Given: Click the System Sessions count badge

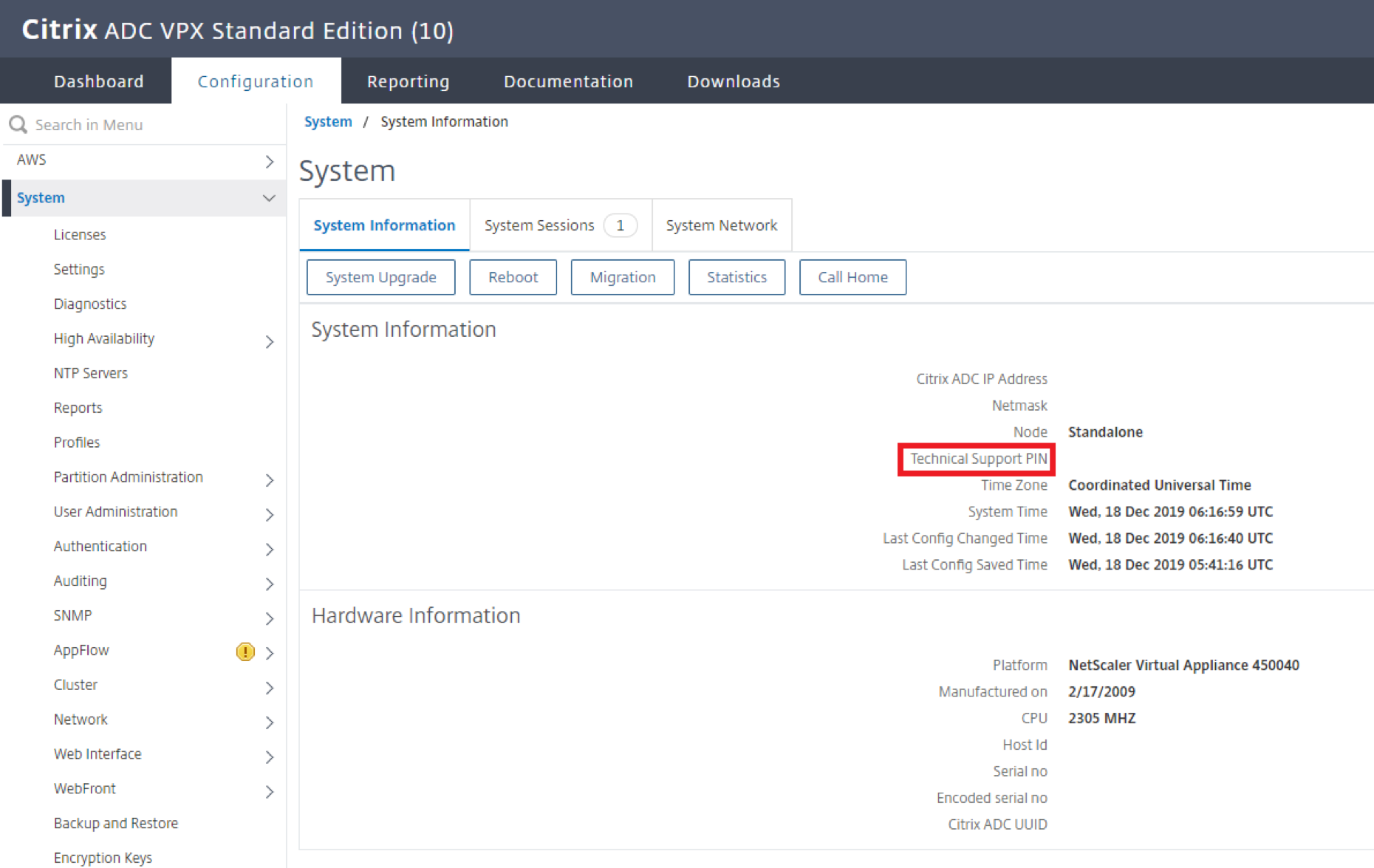Looking at the screenshot, I should coord(621,225).
